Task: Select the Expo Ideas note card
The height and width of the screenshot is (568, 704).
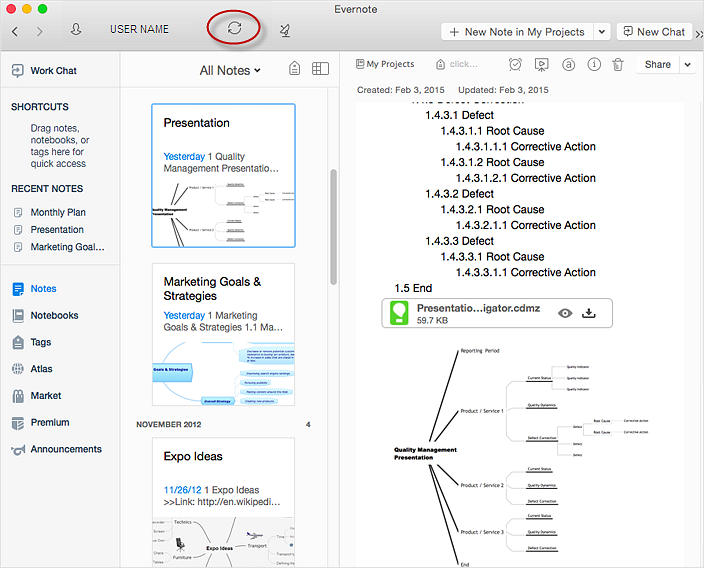Action: 223,502
